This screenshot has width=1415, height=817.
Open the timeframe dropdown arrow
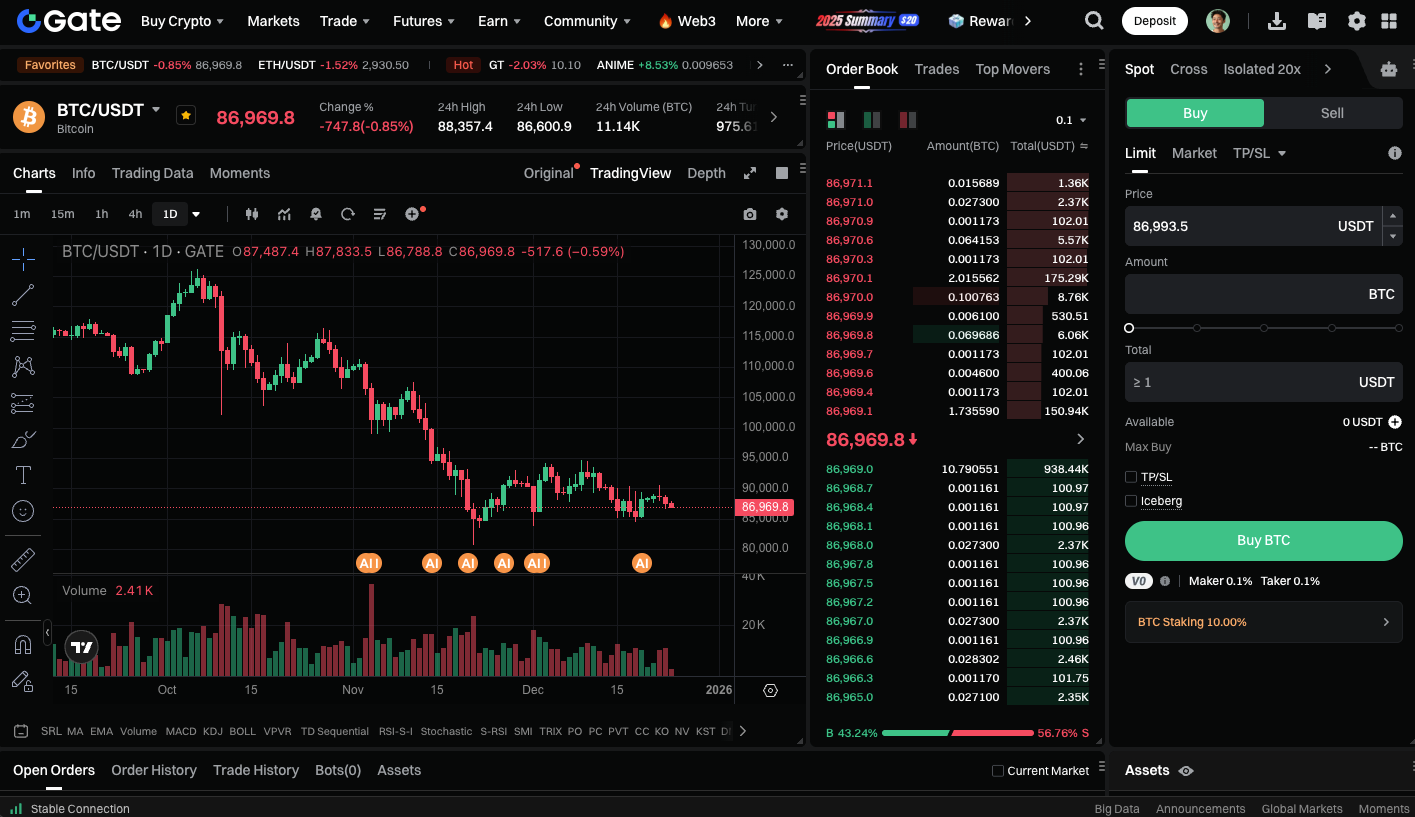196,214
